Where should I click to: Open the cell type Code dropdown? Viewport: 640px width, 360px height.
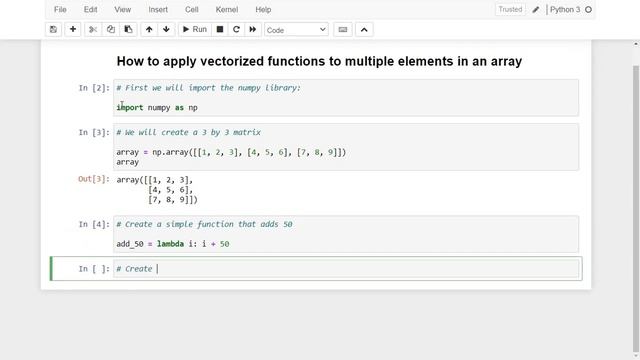tap(296, 30)
